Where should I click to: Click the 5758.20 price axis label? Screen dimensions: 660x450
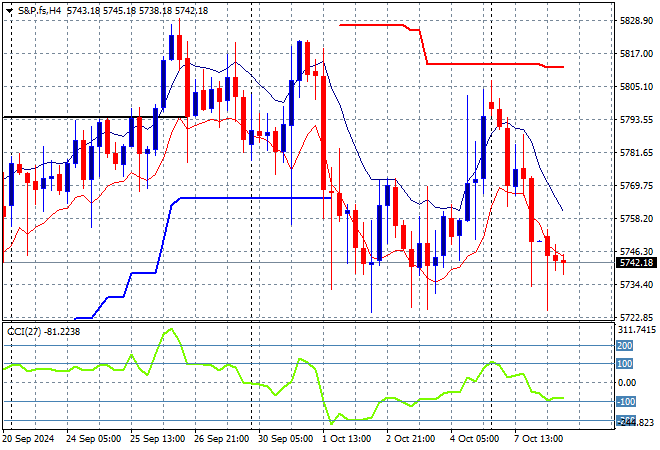click(x=636, y=218)
